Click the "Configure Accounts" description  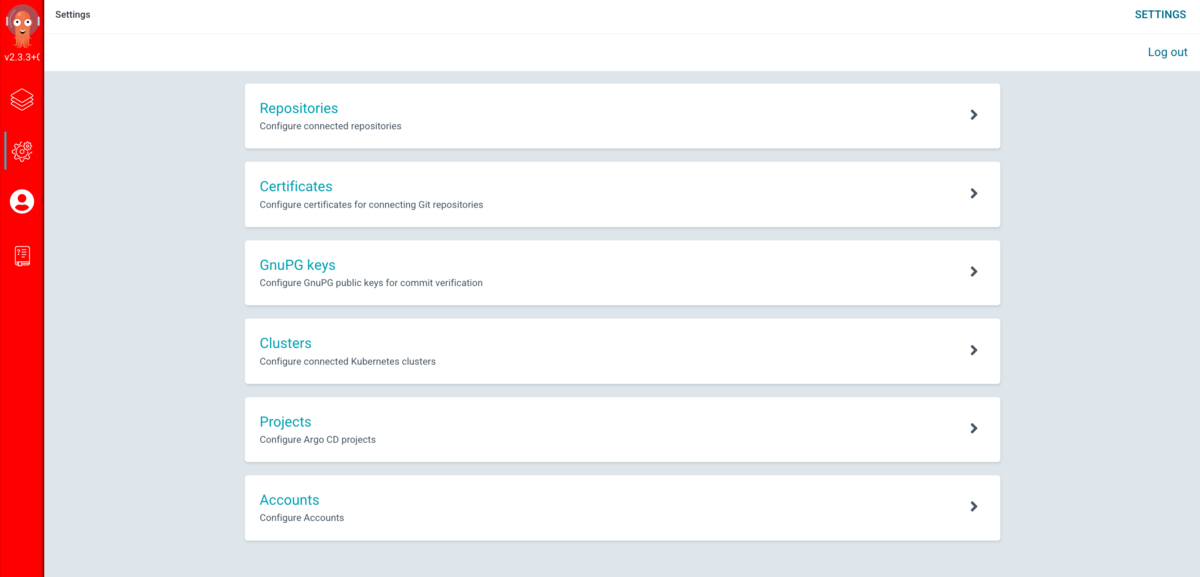(302, 518)
